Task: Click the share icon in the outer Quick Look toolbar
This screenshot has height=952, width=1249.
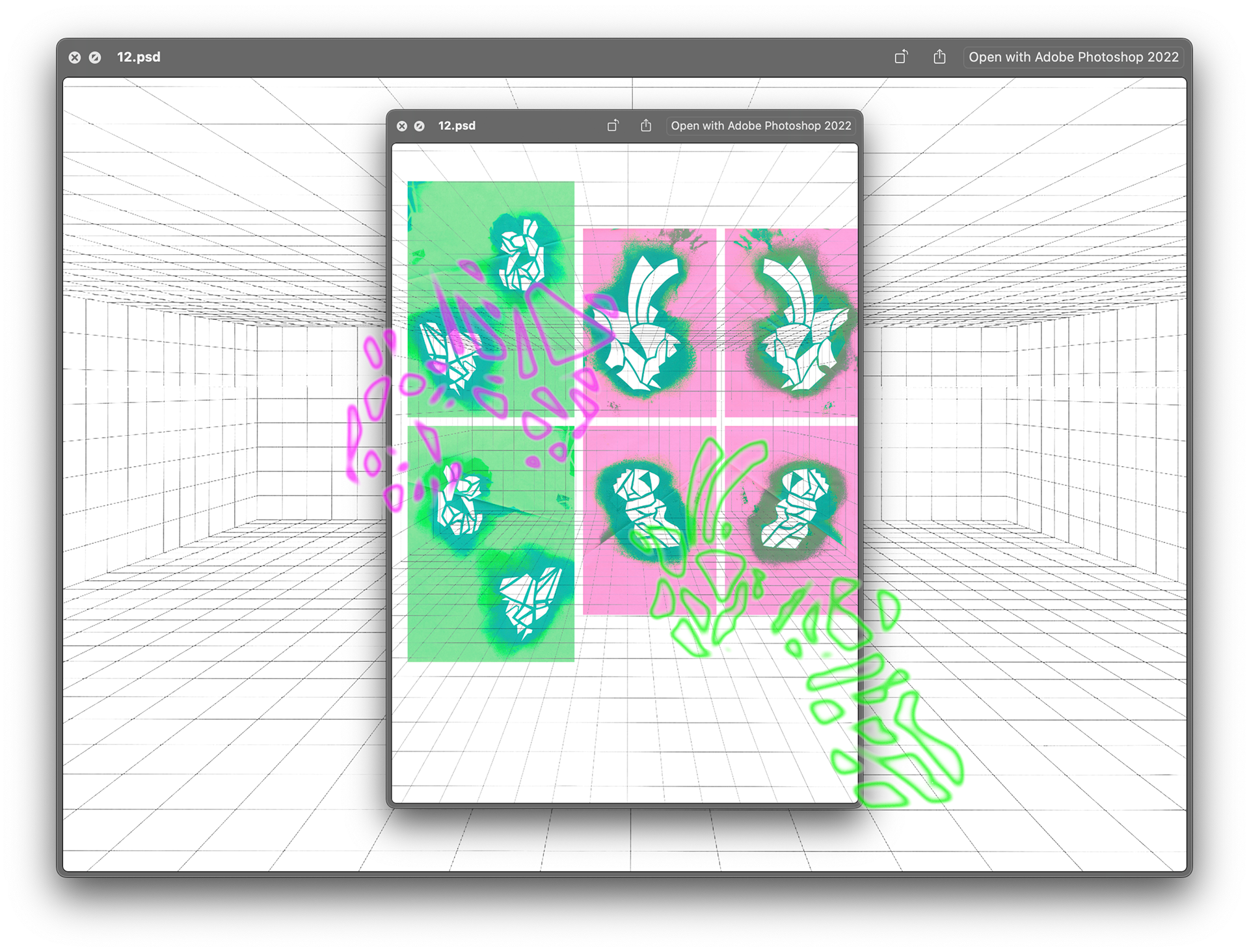Action: pyautogui.click(x=939, y=57)
